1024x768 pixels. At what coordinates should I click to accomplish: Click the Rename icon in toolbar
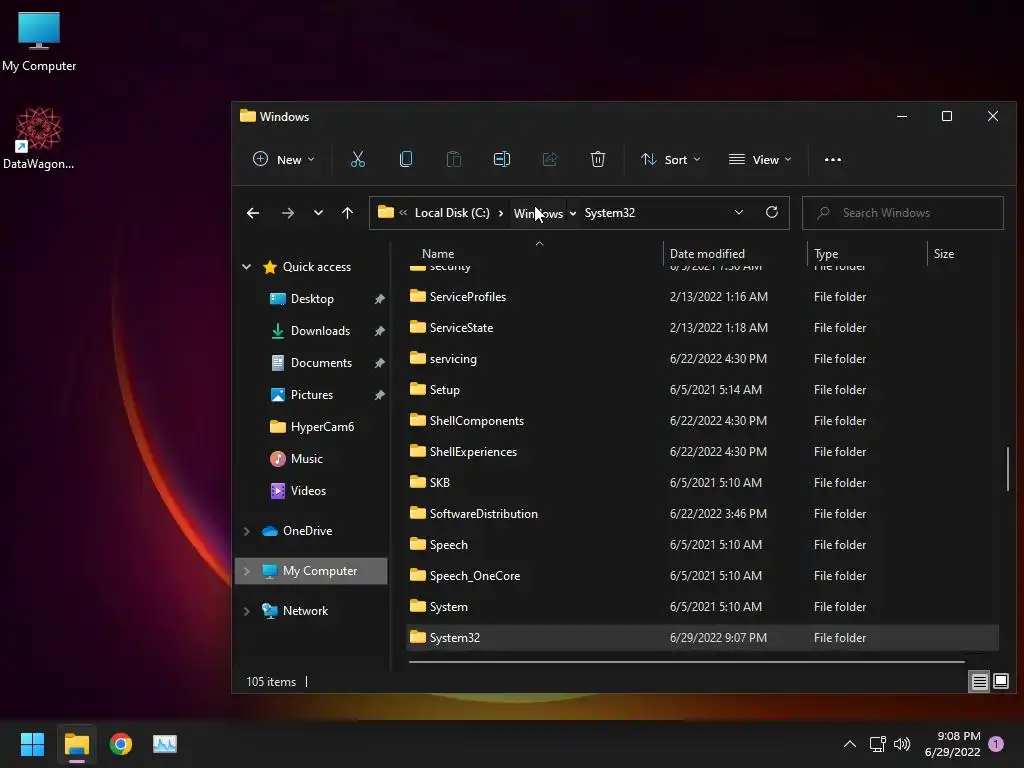502,159
